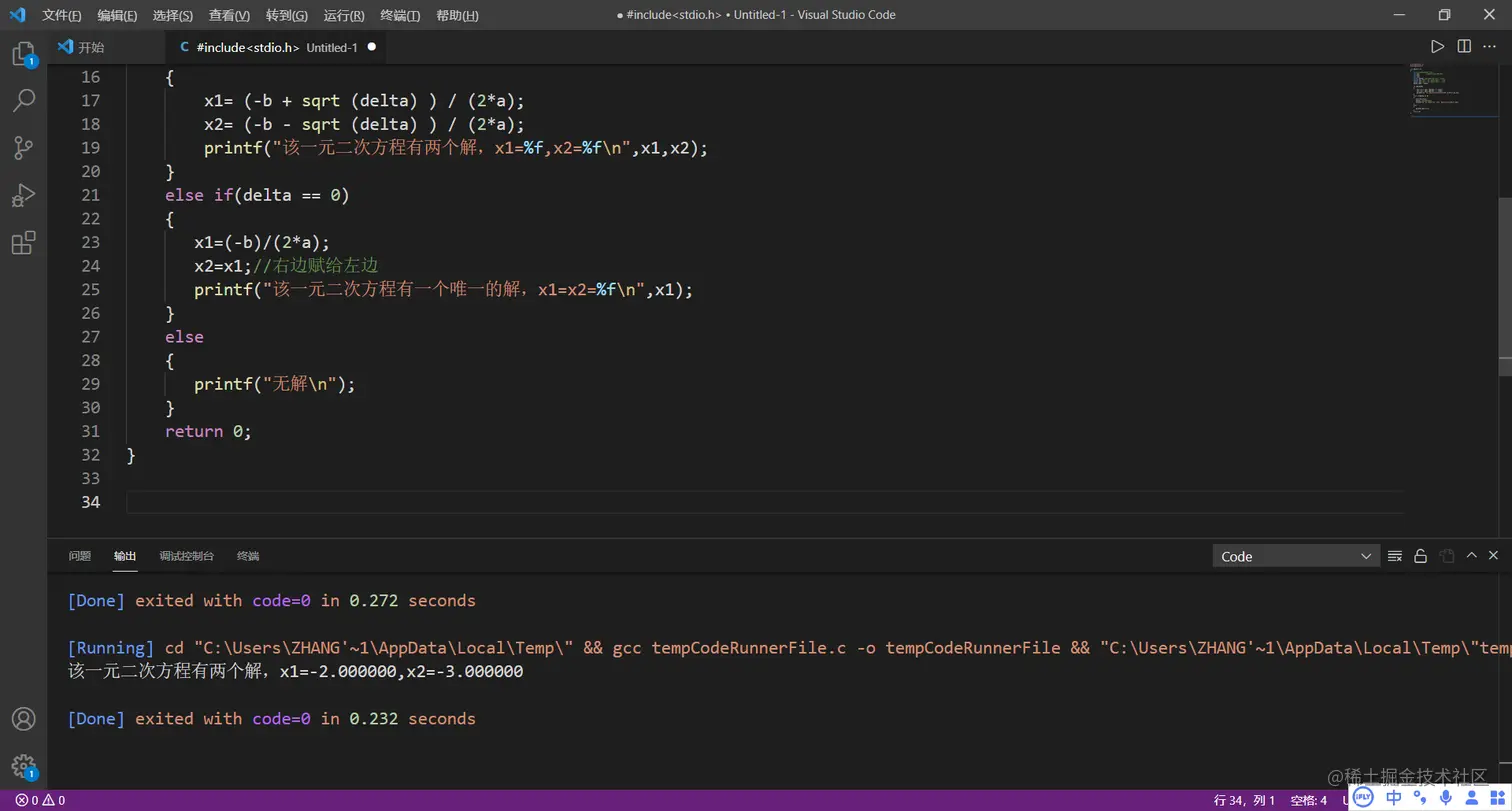This screenshot has width=1512, height=811.
Task: Open the Extensions view
Action: coord(23,243)
